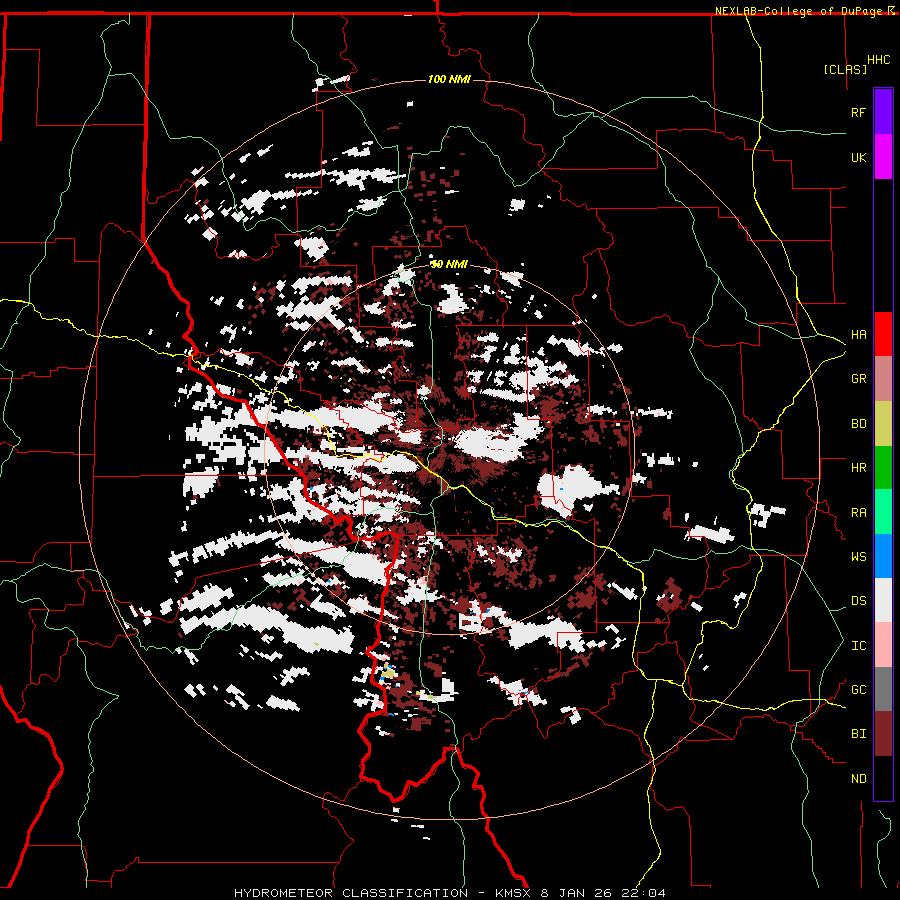Click the WS legend label
The image size is (900, 900).
tap(858, 557)
